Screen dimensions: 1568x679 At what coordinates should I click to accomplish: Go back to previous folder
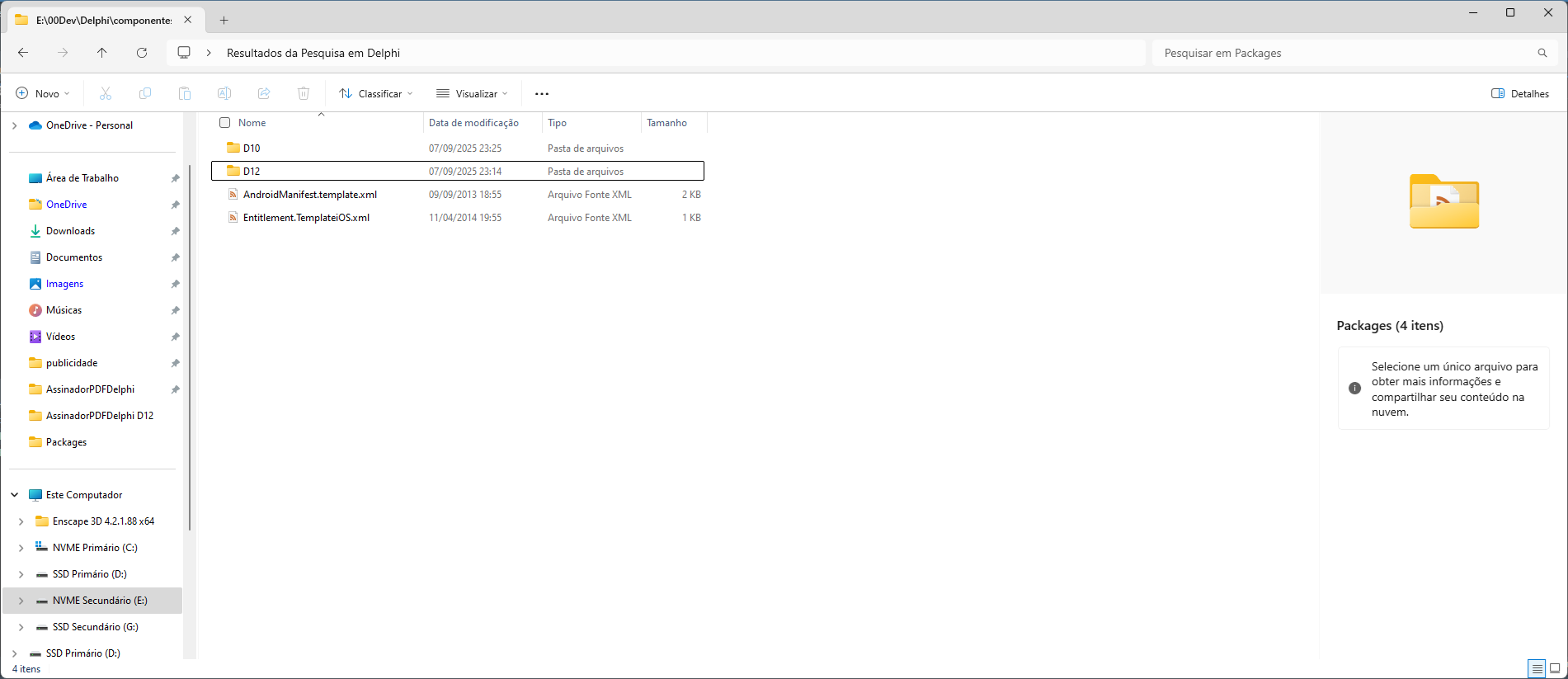click(x=23, y=53)
